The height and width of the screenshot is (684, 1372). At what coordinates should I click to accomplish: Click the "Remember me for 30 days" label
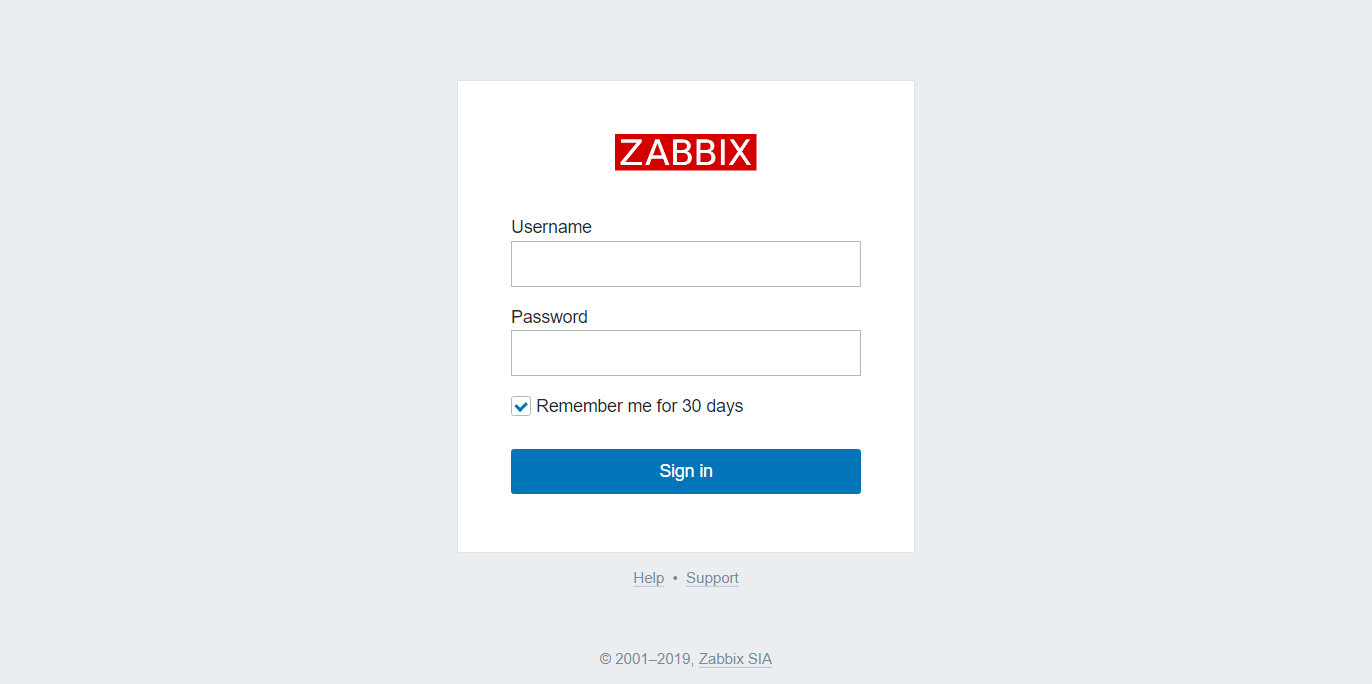point(639,406)
